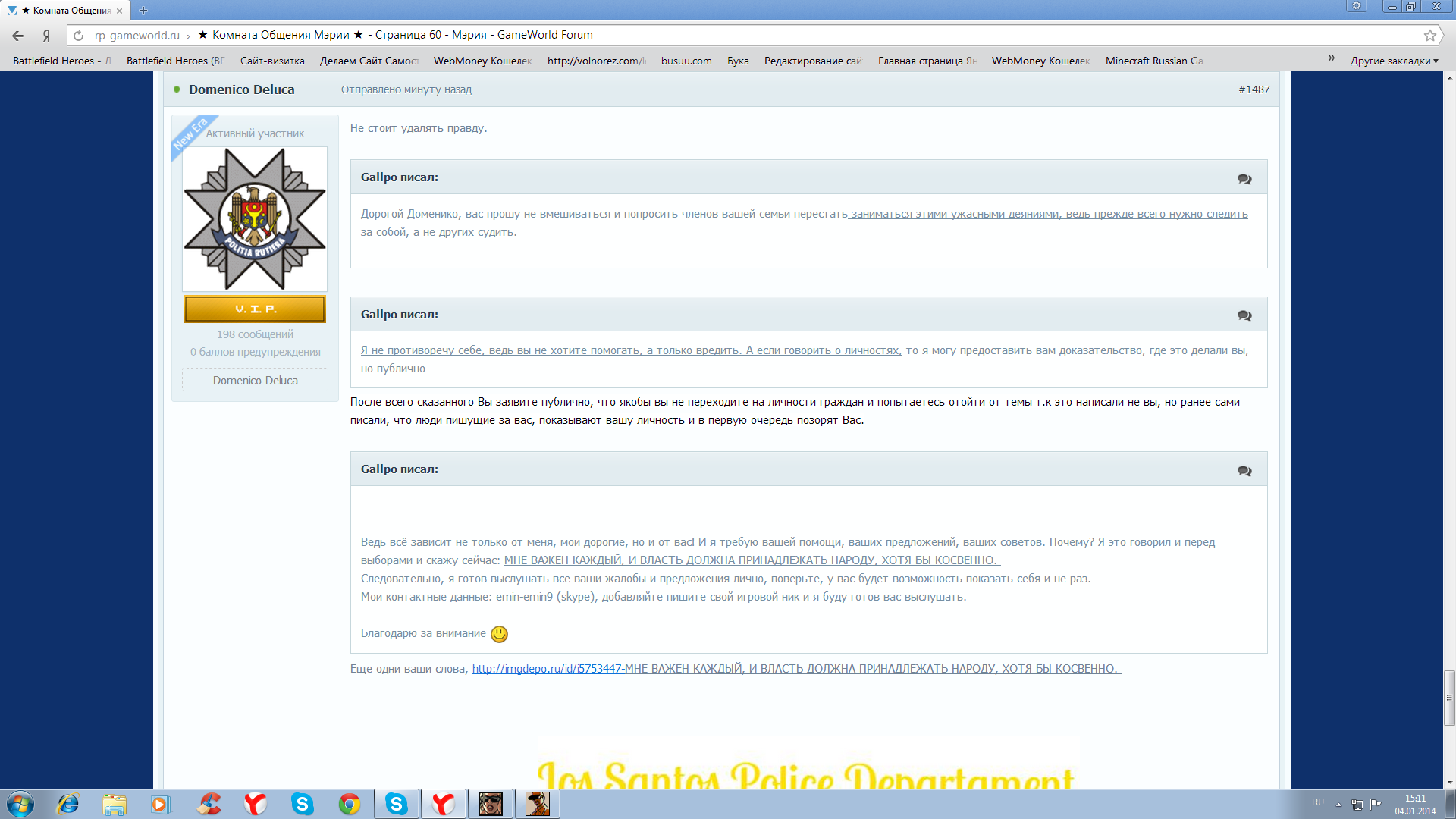Open post number #1487 permalink

[1254, 89]
